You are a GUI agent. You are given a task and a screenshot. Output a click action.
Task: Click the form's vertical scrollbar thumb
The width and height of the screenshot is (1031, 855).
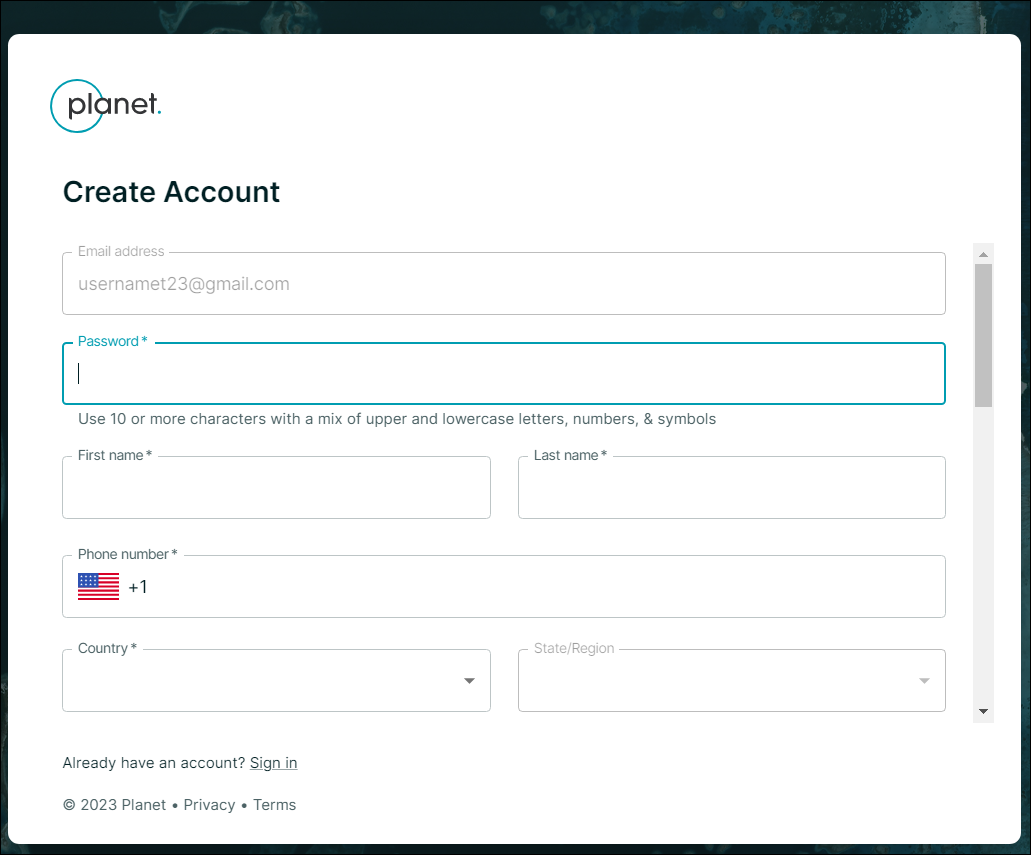983,335
